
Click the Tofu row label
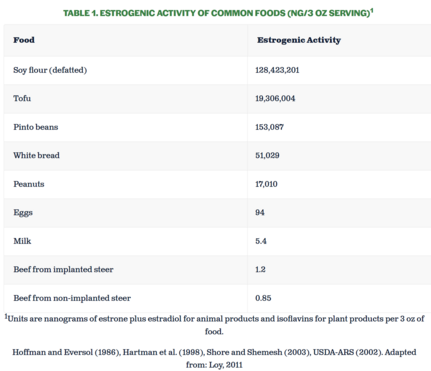click(22, 98)
